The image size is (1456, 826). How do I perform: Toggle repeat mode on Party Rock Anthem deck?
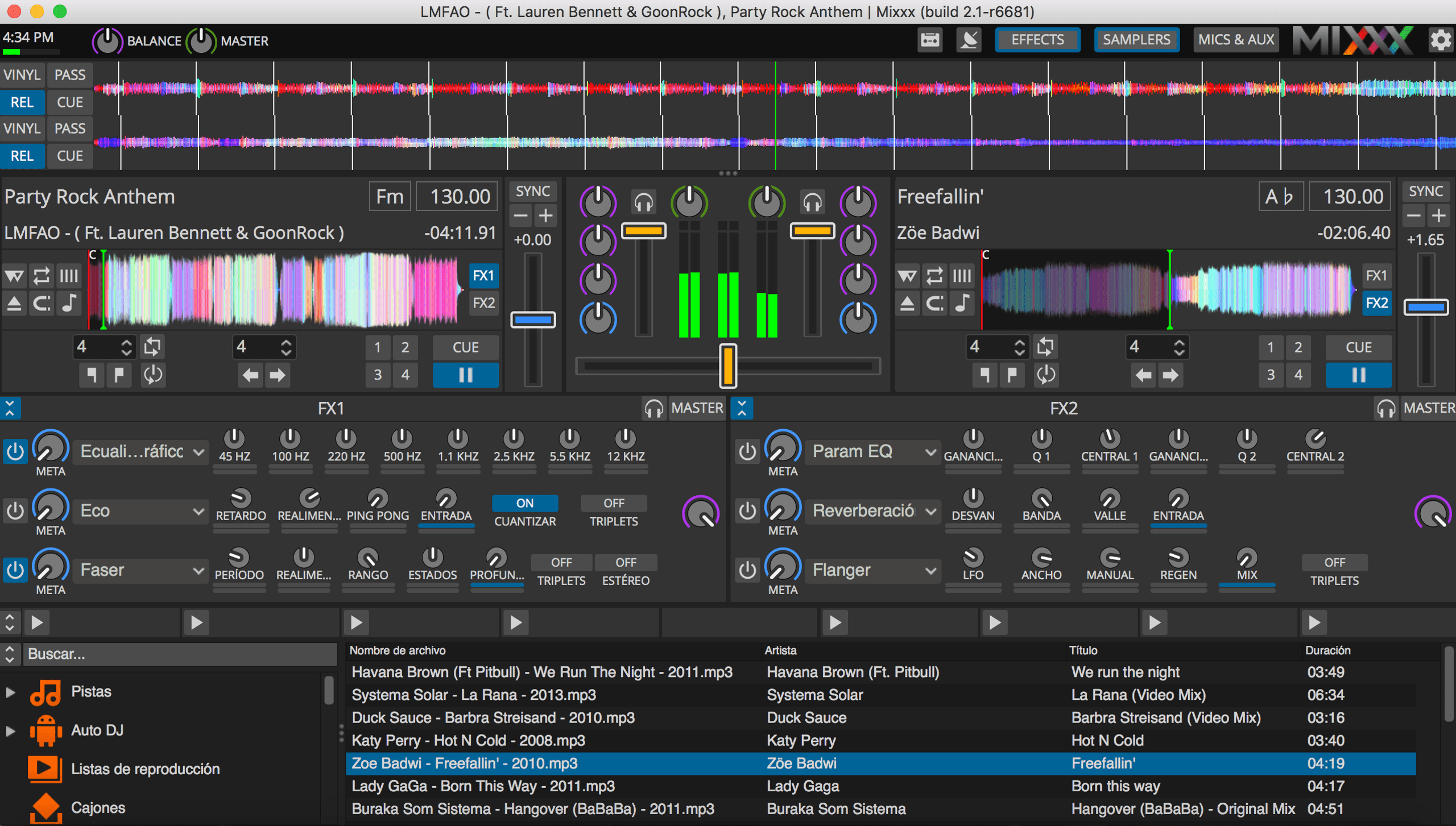click(x=42, y=276)
